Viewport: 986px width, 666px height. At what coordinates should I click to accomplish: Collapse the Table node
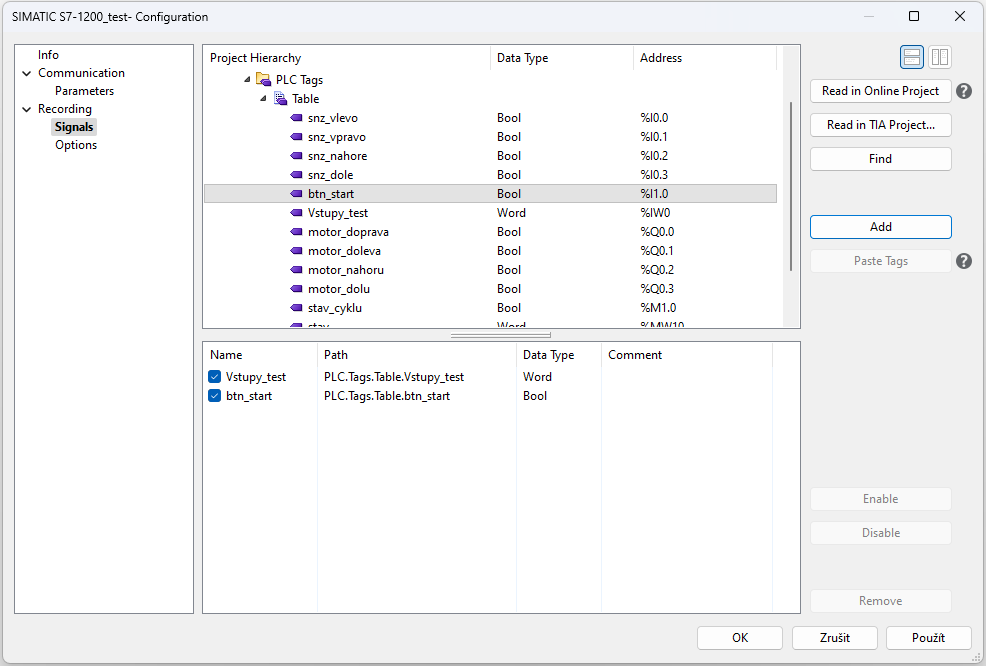(x=263, y=98)
